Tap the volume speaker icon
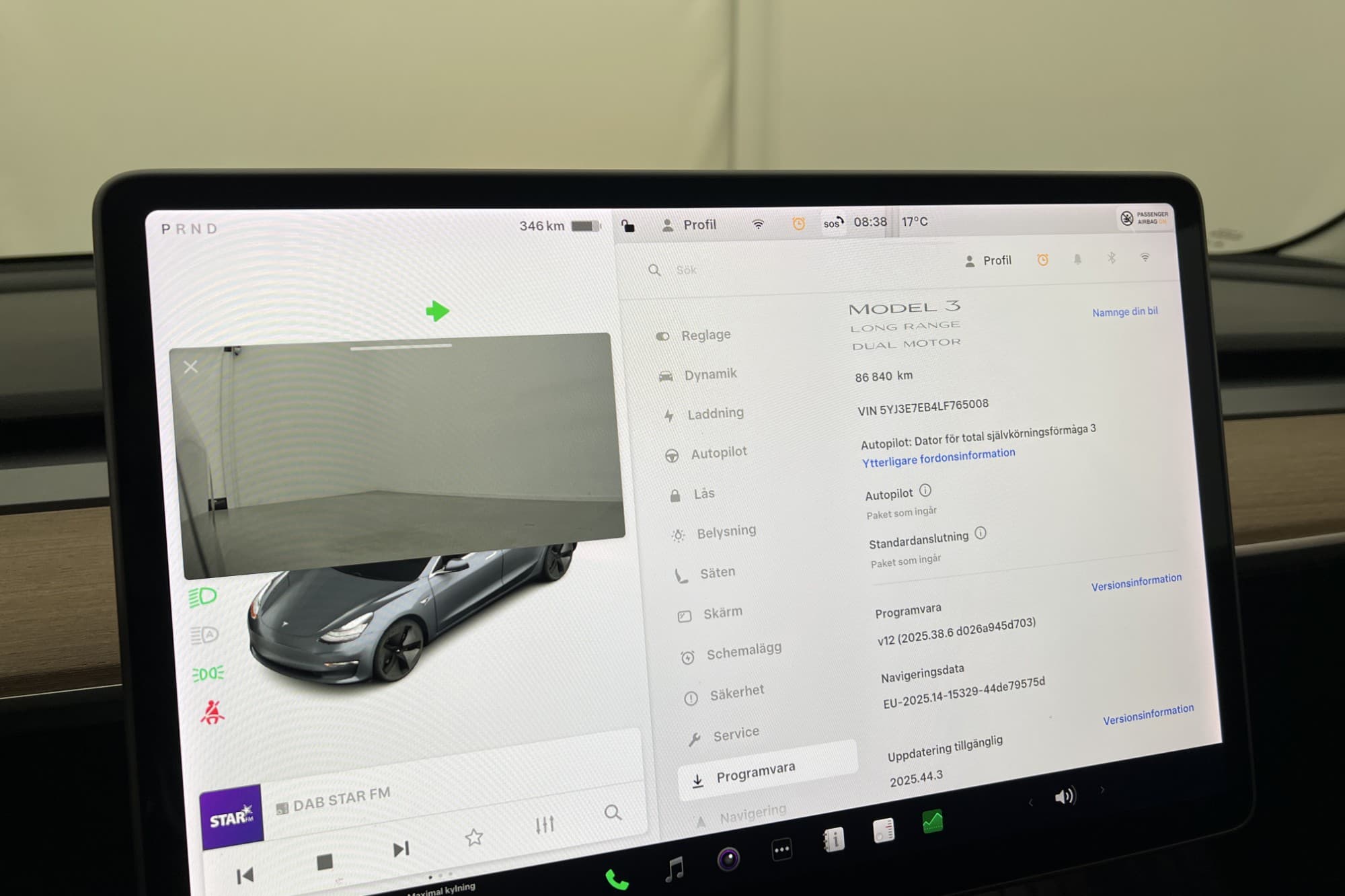This screenshot has height=896, width=1345. pos(1065,797)
